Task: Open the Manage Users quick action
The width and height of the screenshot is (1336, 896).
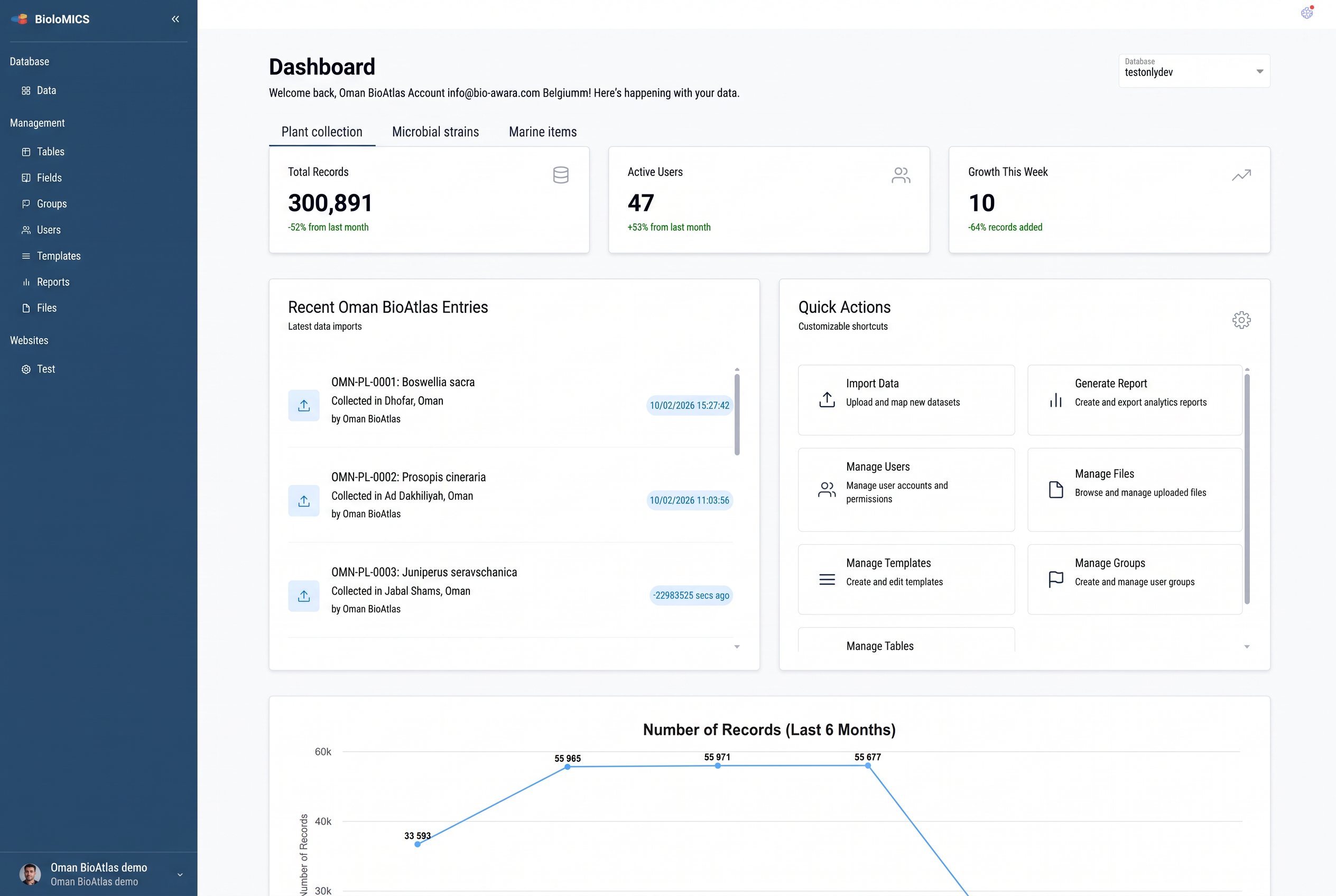Action: point(906,490)
